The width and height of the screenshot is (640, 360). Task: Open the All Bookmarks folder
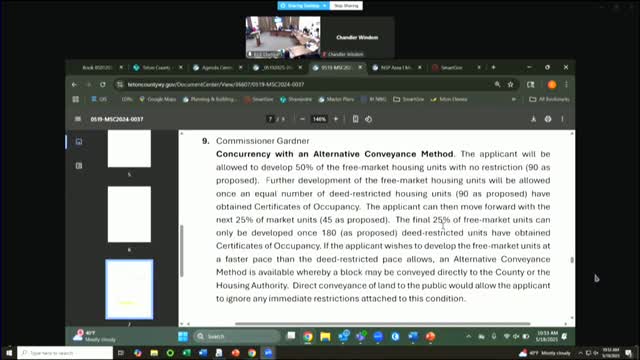click(x=549, y=99)
